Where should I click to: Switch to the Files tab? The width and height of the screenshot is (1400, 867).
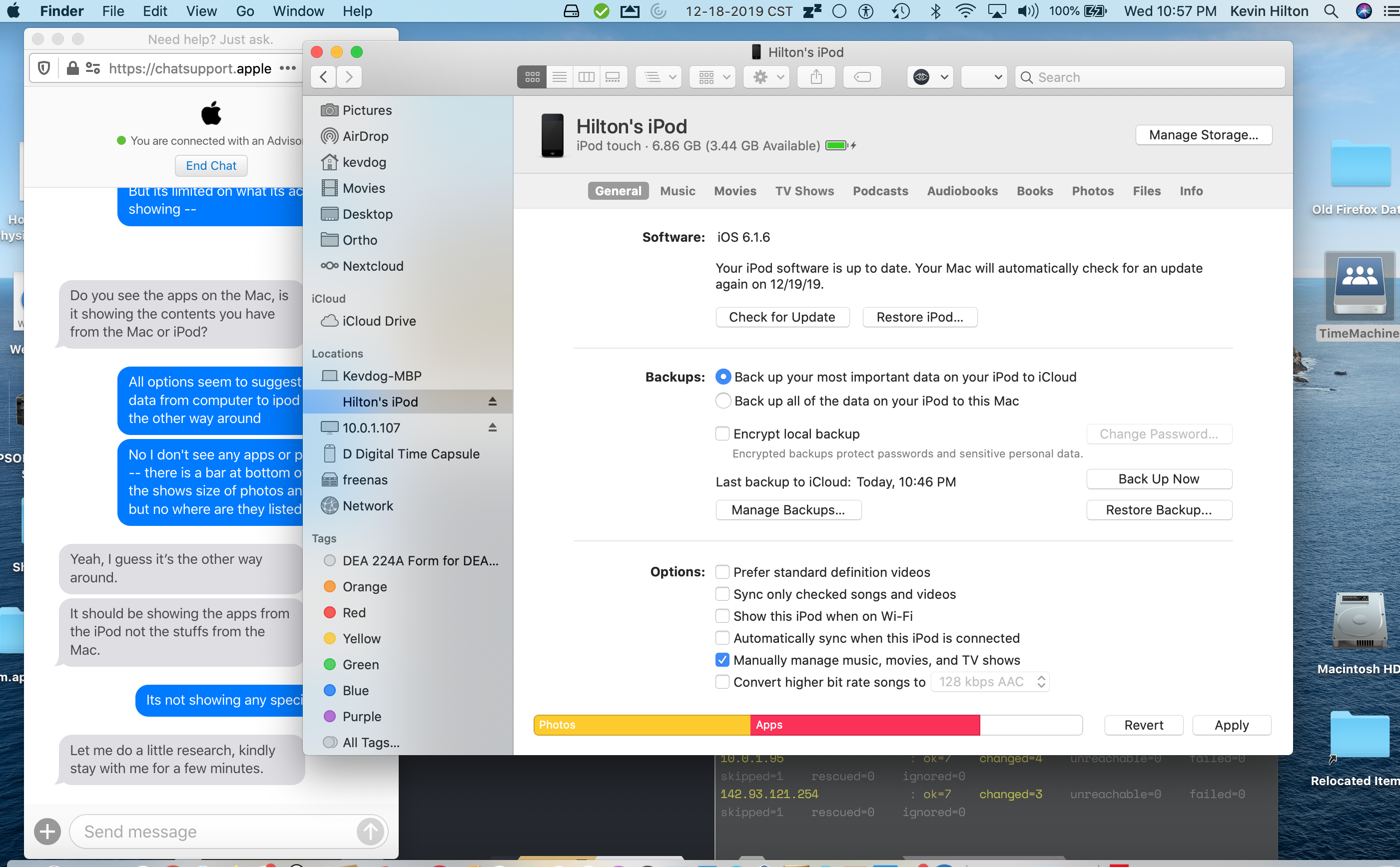(1147, 191)
